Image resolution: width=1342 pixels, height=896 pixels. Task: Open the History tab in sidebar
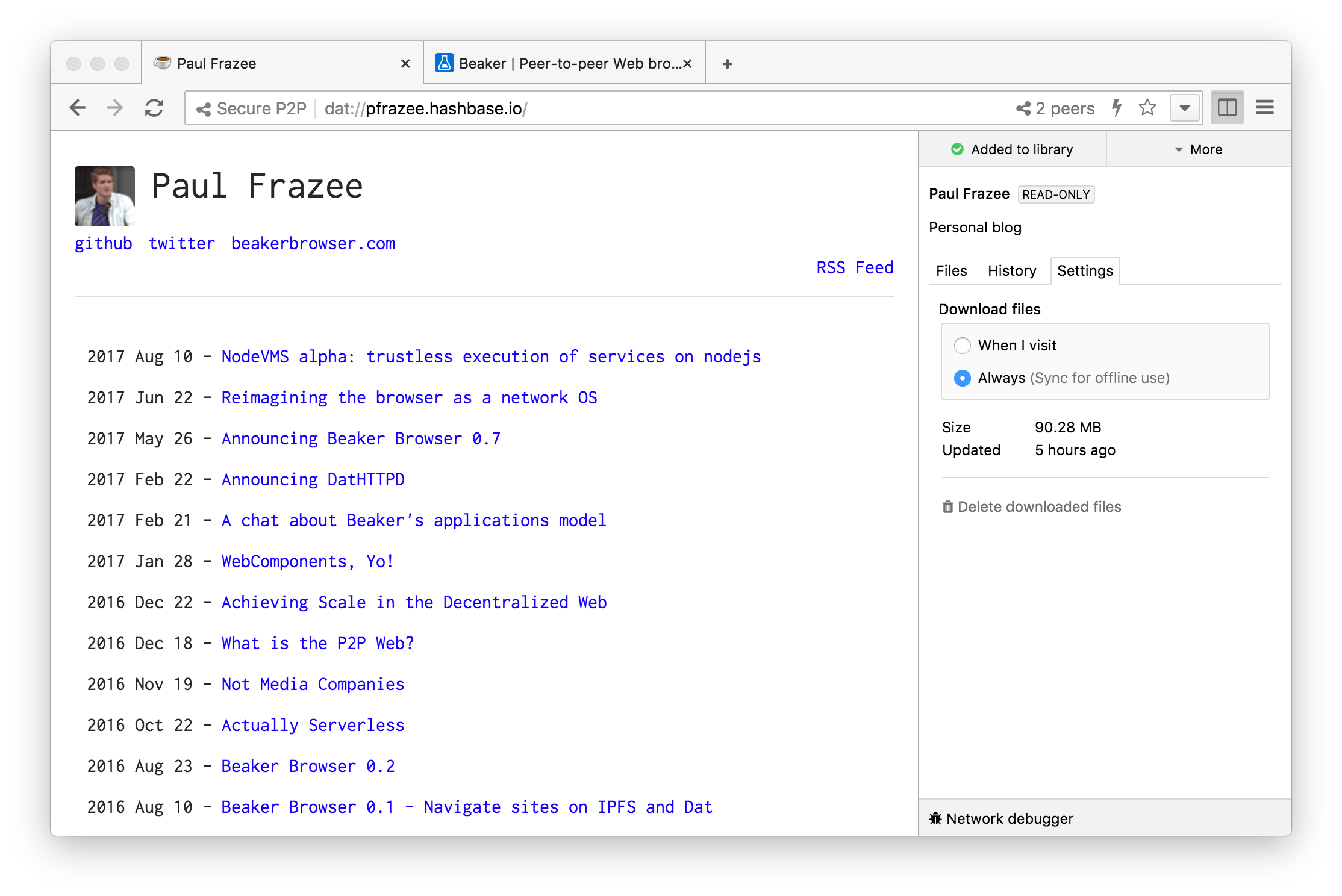pos(1012,271)
